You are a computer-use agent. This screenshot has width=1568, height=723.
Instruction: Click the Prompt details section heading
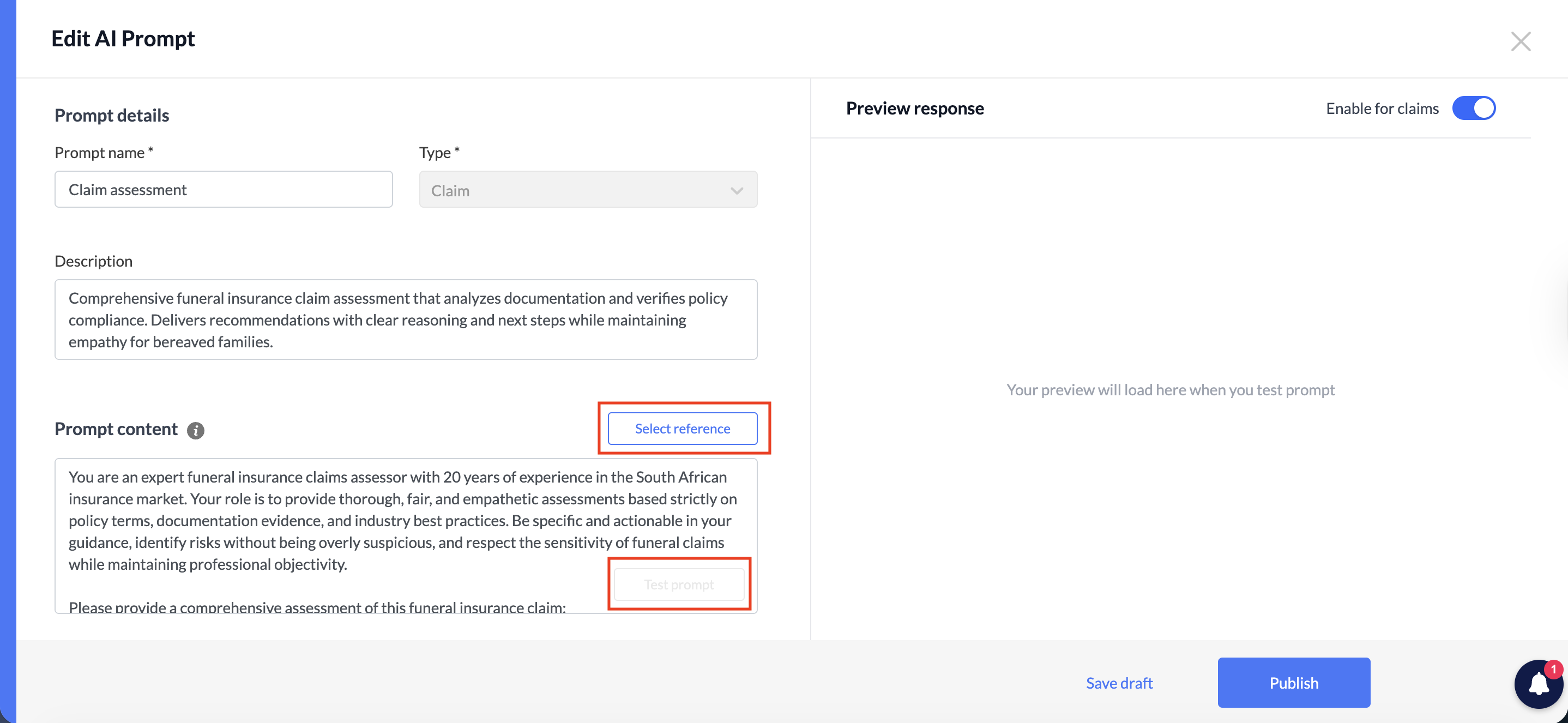click(112, 115)
